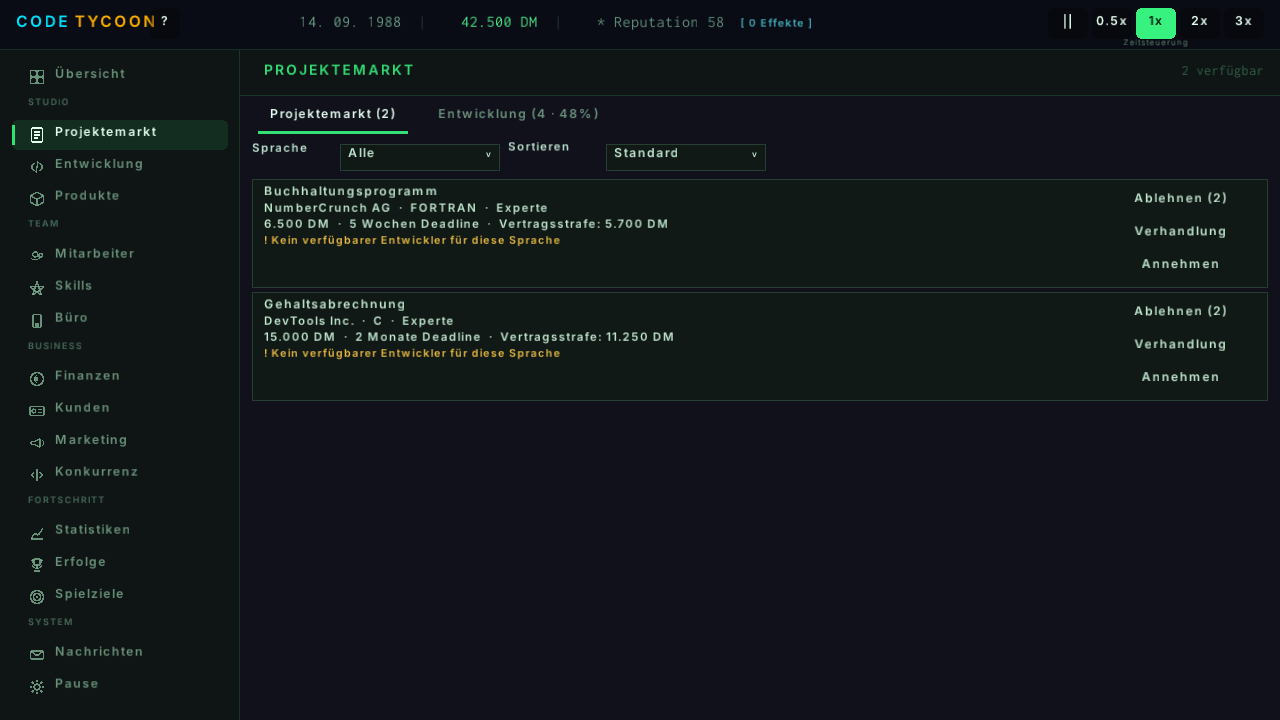Click the '2 verfügbar' counter
1280x720 pixels.
click(1222, 71)
